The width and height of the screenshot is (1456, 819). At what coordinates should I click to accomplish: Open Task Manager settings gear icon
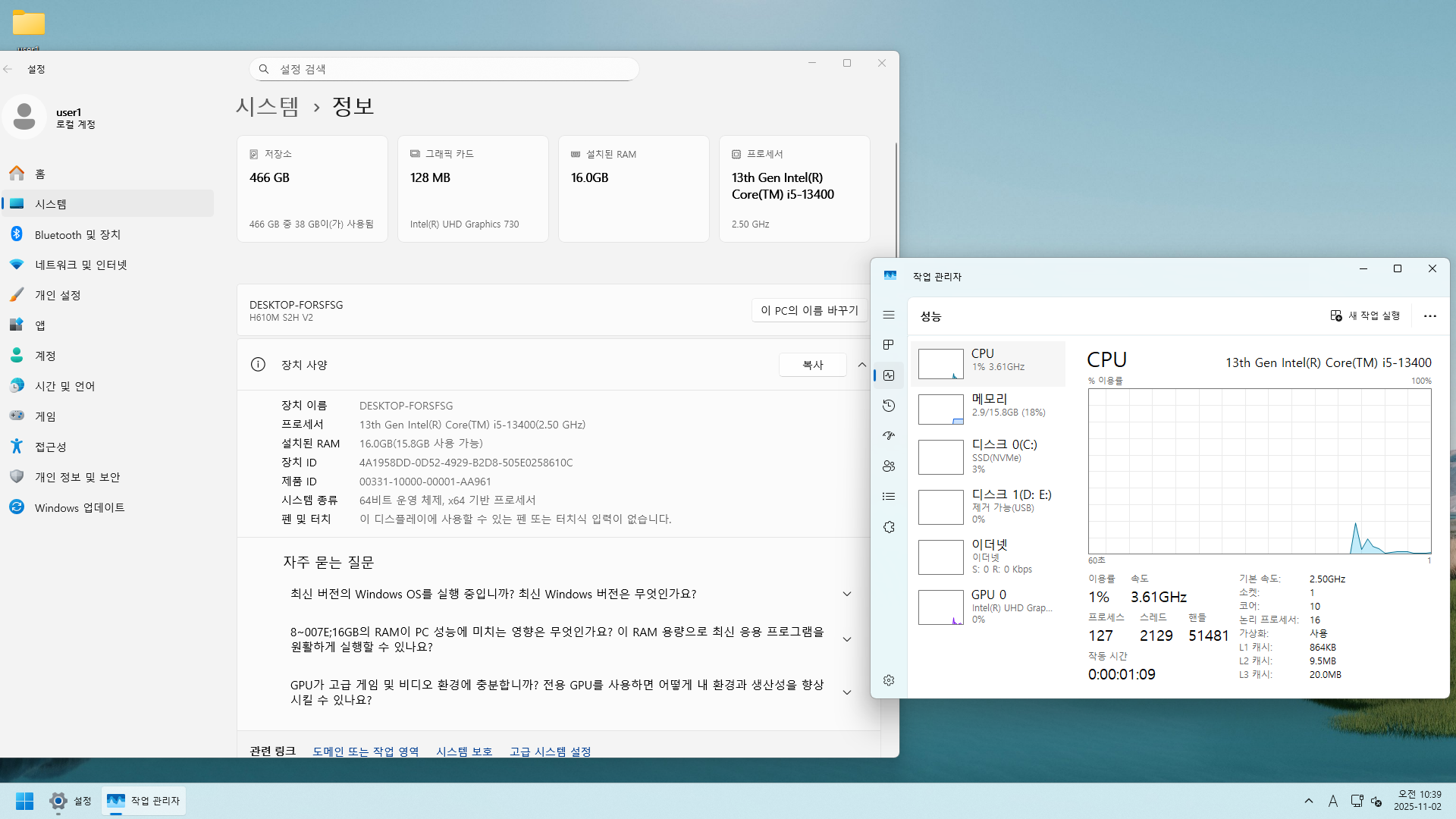point(889,680)
